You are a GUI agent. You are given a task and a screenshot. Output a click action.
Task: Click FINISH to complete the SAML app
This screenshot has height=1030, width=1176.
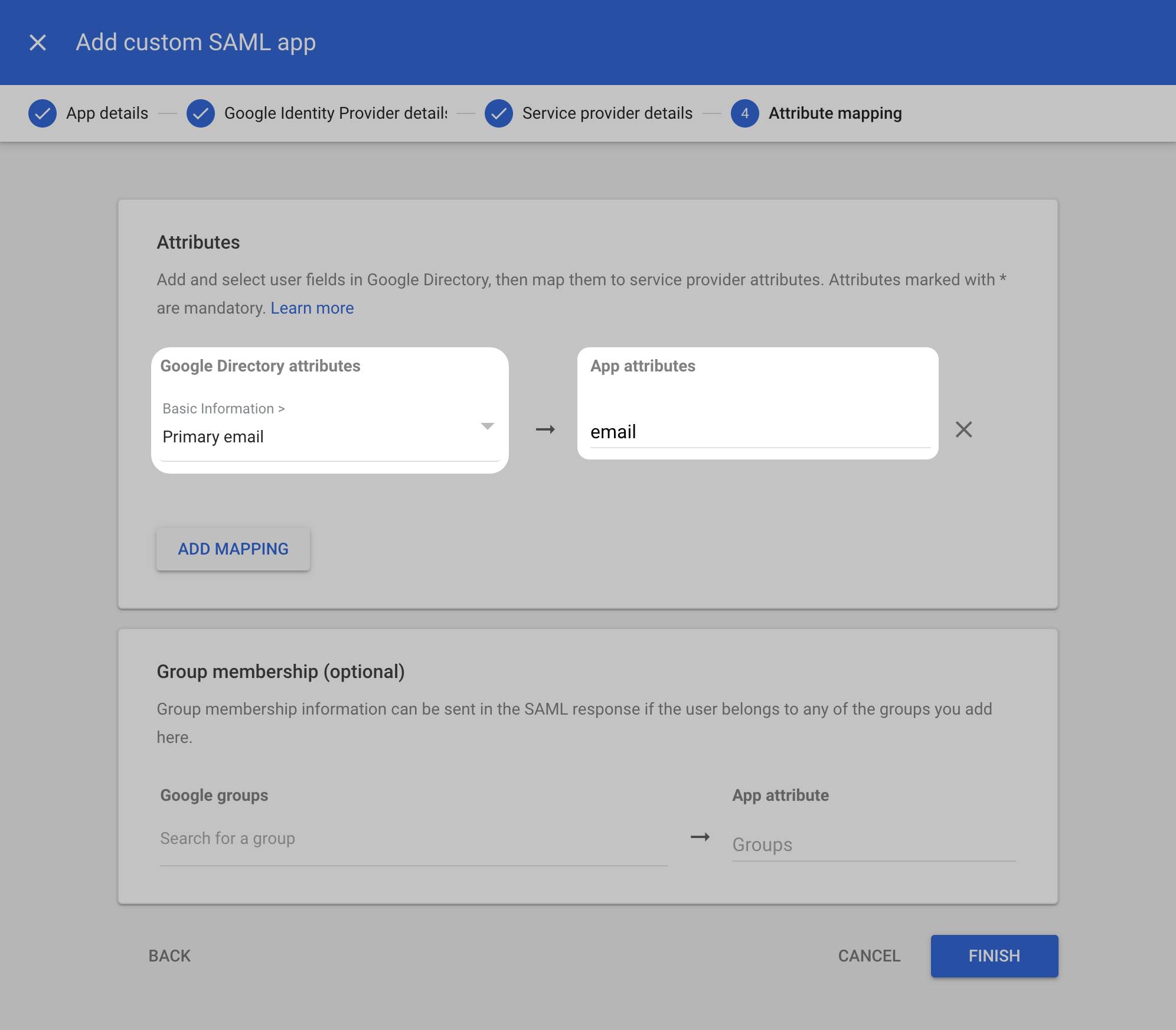click(x=994, y=956)
